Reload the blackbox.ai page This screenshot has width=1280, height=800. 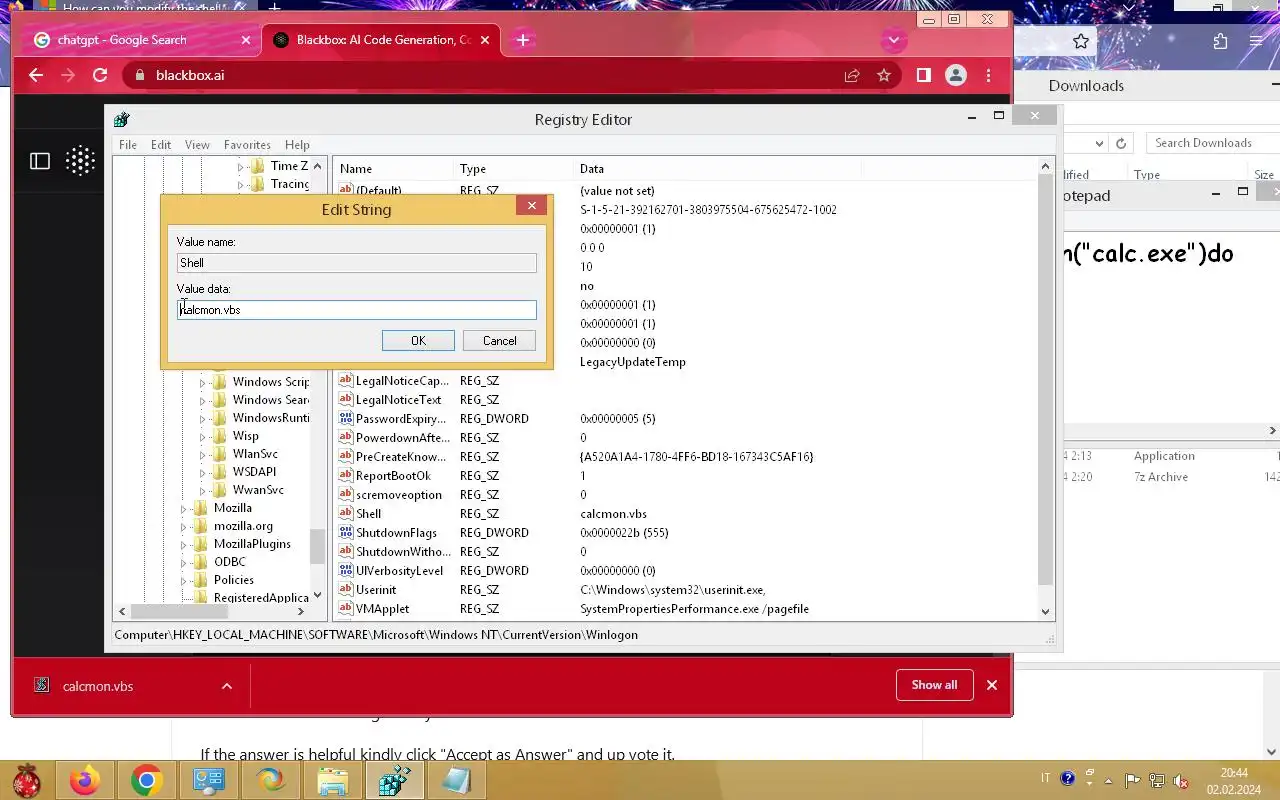click(100, 75)
